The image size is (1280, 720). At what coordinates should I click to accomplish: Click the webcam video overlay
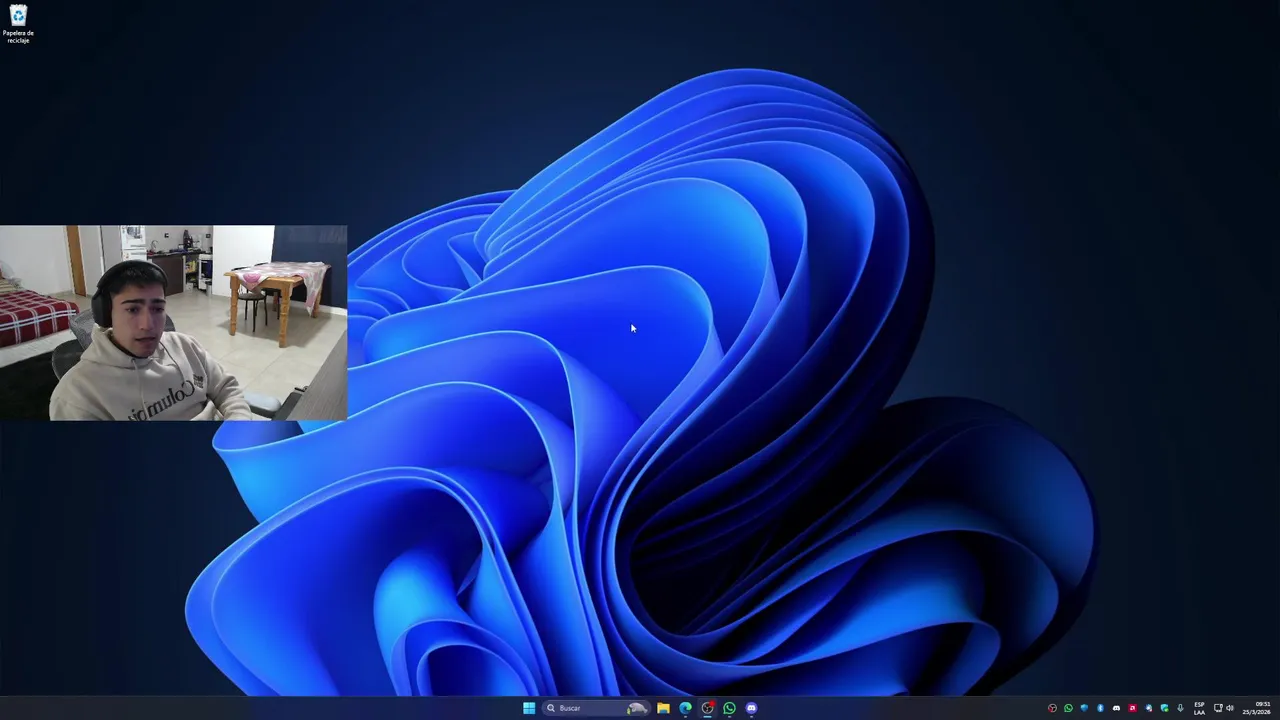(x=173, y=323)
